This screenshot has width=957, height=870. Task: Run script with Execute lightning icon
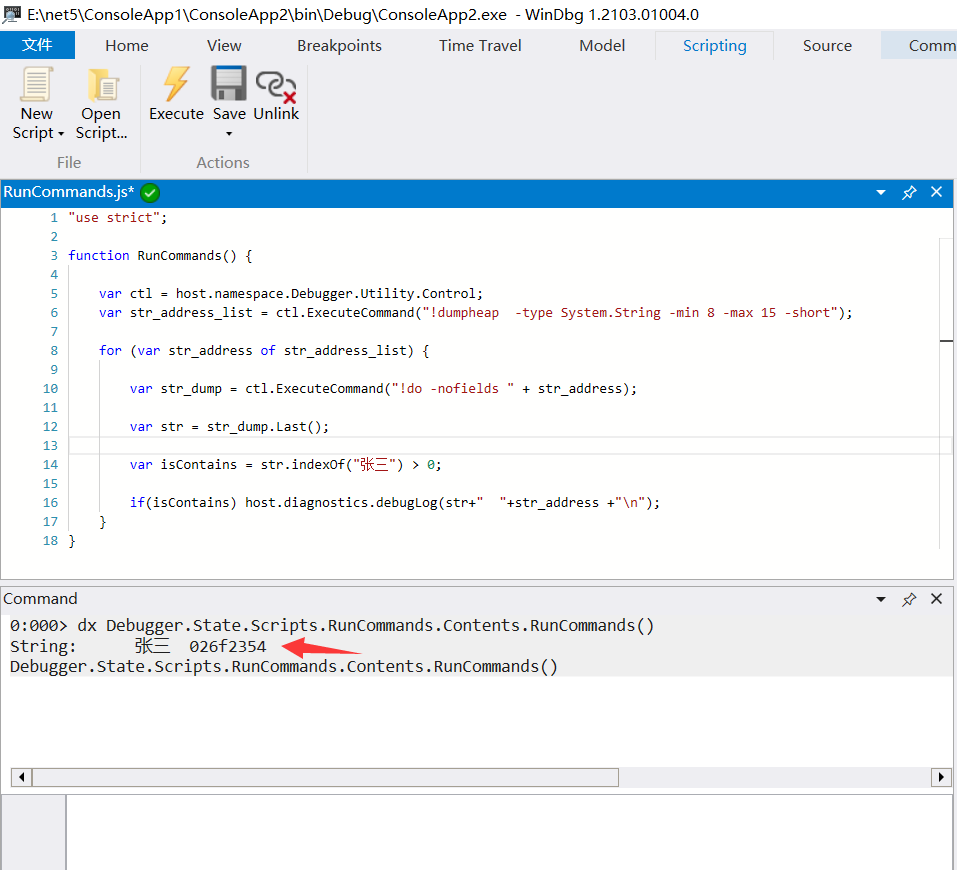pos(176,85)
